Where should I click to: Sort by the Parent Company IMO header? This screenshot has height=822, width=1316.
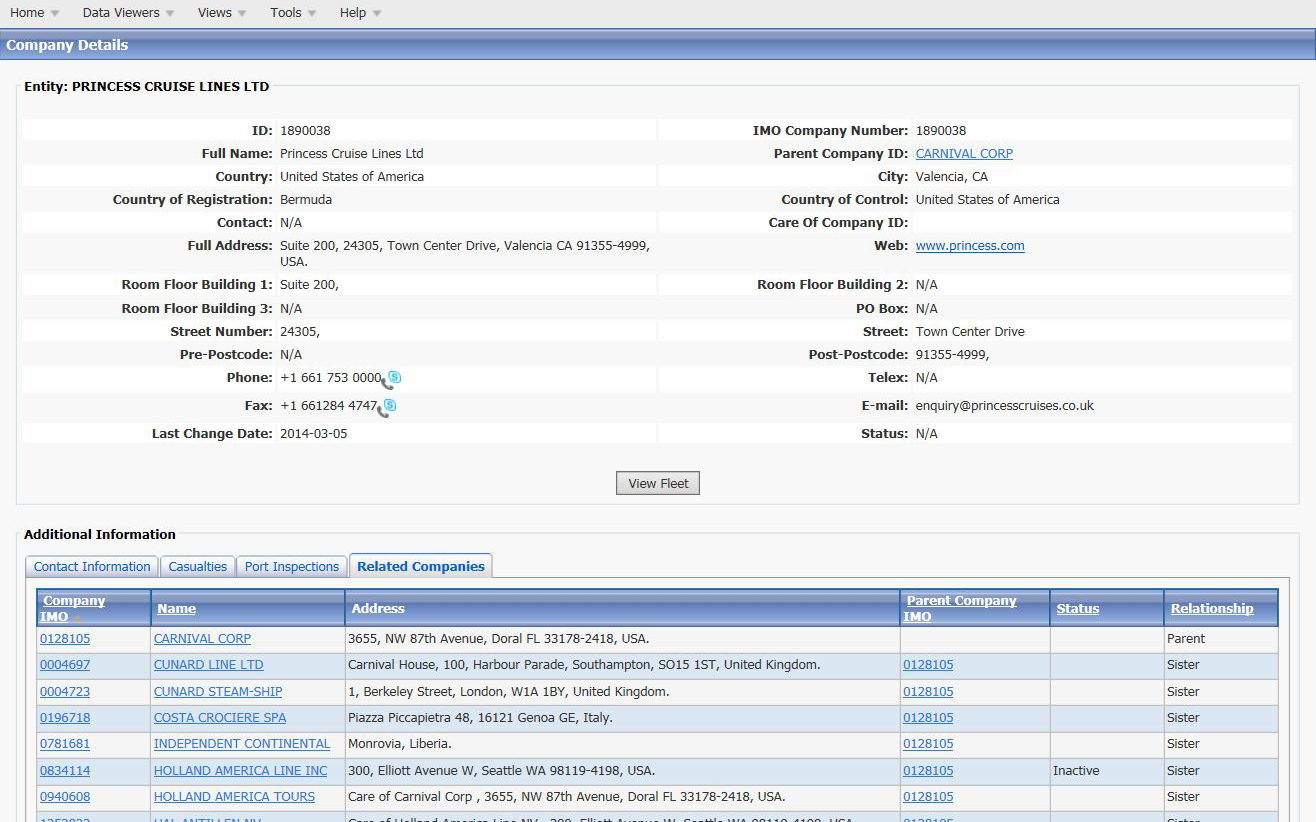(961, 608)
